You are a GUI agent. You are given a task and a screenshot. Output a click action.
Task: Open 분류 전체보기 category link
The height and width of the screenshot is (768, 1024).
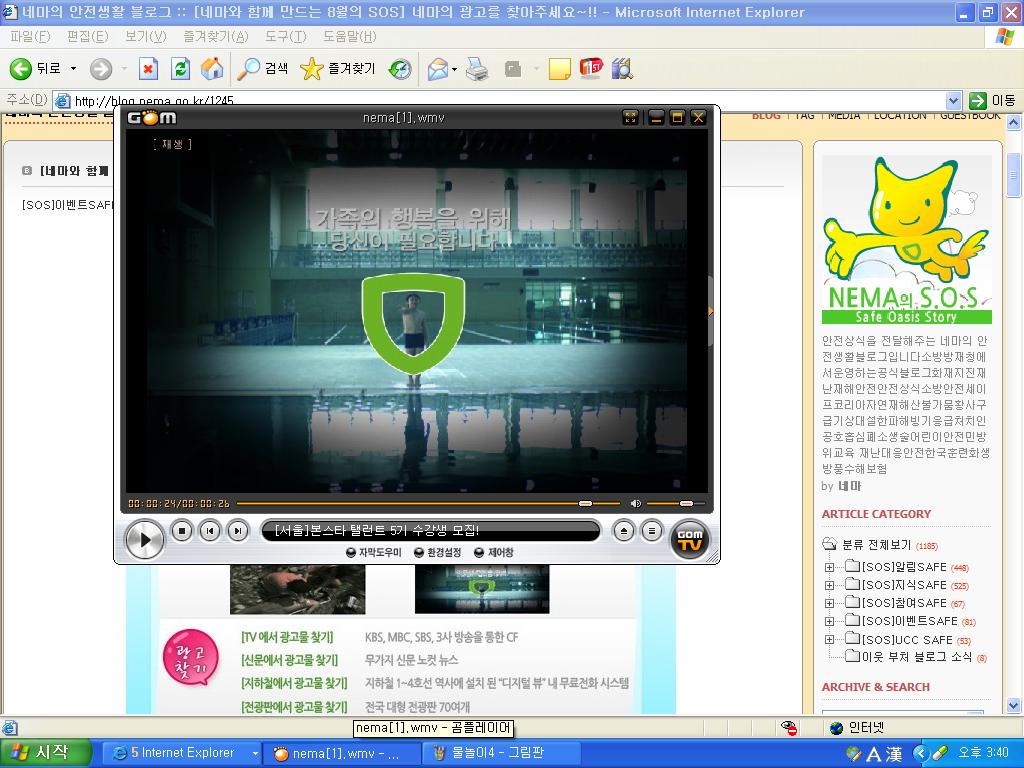(x=876, y=545)
